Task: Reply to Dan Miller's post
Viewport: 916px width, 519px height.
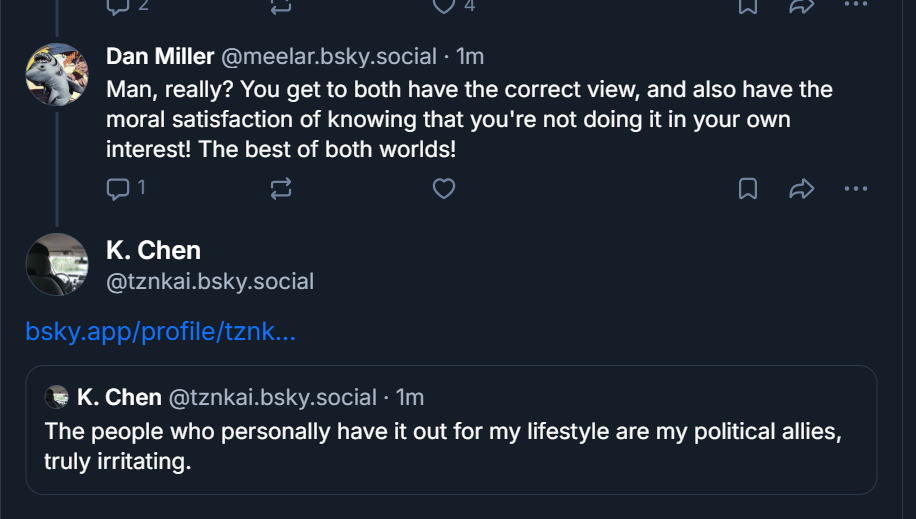Action: (x=119, y=188)
